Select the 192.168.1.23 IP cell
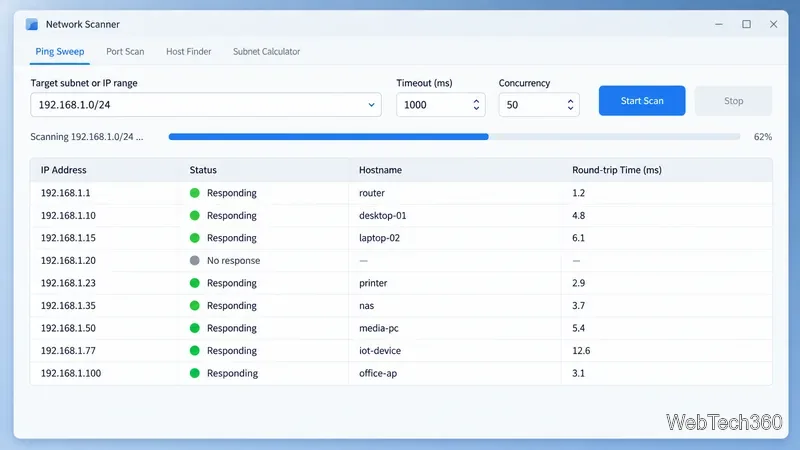 pyautogui.click(x=68, y=283)
